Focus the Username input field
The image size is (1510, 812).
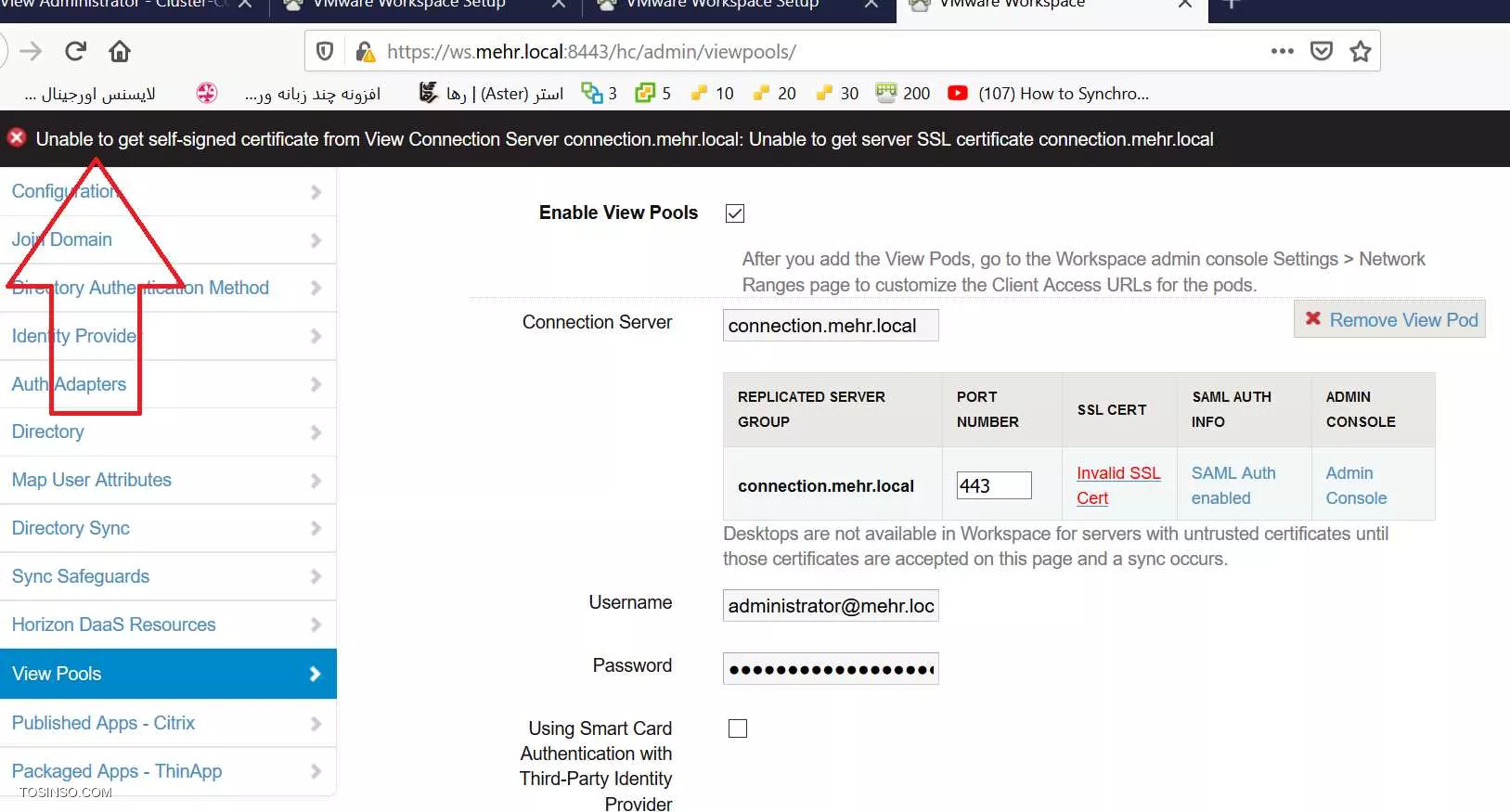click(831, 606)
